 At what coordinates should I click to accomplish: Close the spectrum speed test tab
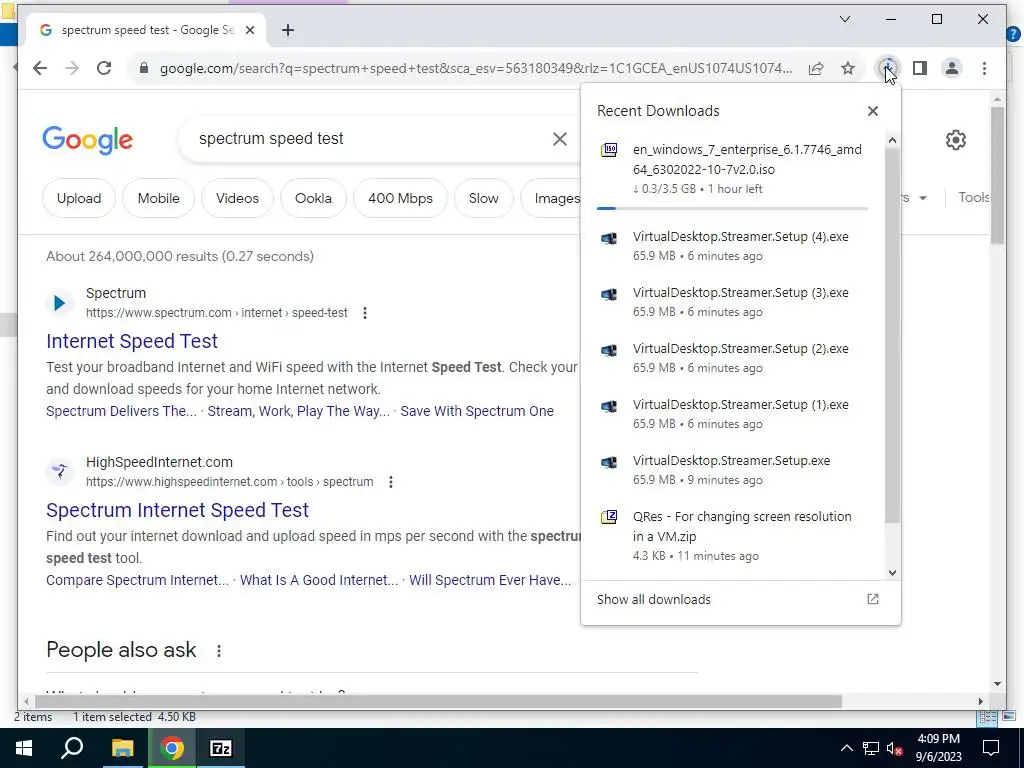(x=249, y=30)
